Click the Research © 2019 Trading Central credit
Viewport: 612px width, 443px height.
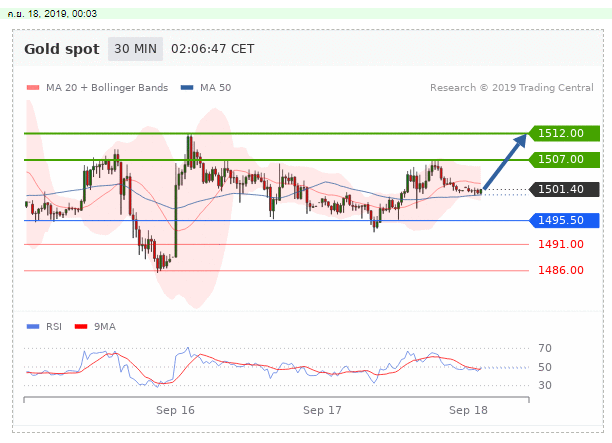pyautogui.click(x=512, y=88)
